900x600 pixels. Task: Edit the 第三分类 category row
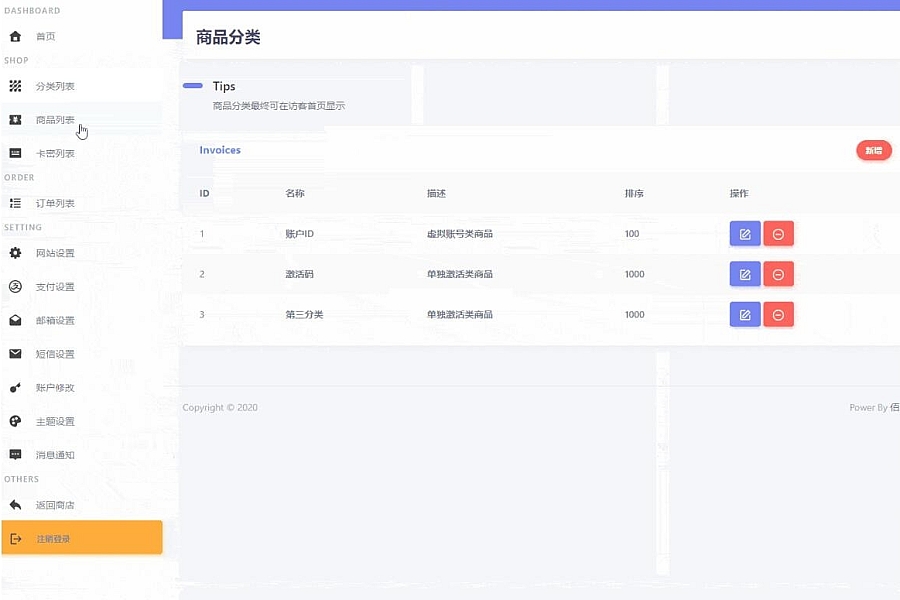[x=745, y=315]
